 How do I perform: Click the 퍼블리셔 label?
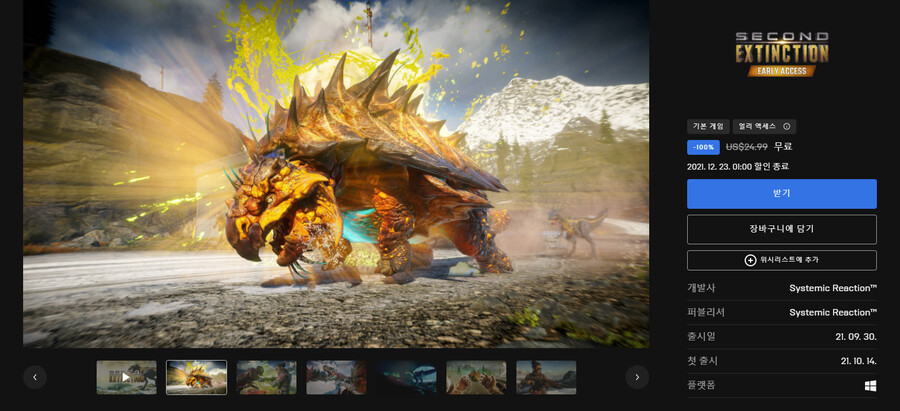[706, 313]
